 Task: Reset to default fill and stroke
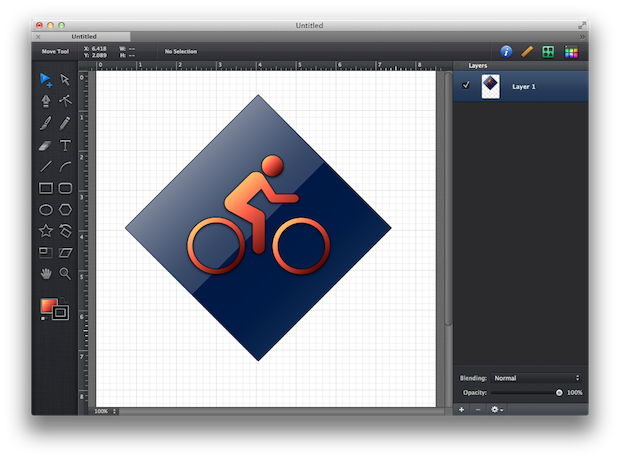pyautogui.click(x=43, y=318)
